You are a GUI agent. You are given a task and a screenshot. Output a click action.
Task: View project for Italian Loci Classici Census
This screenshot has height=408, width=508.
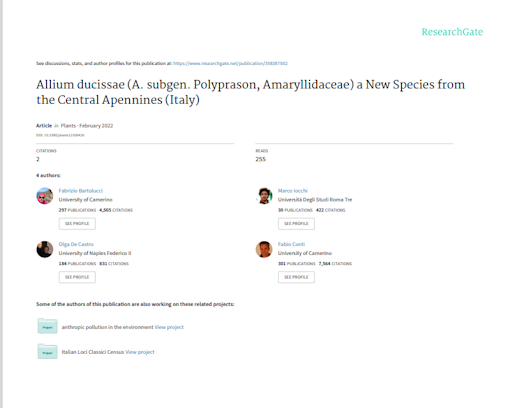(x=140, y=352)
